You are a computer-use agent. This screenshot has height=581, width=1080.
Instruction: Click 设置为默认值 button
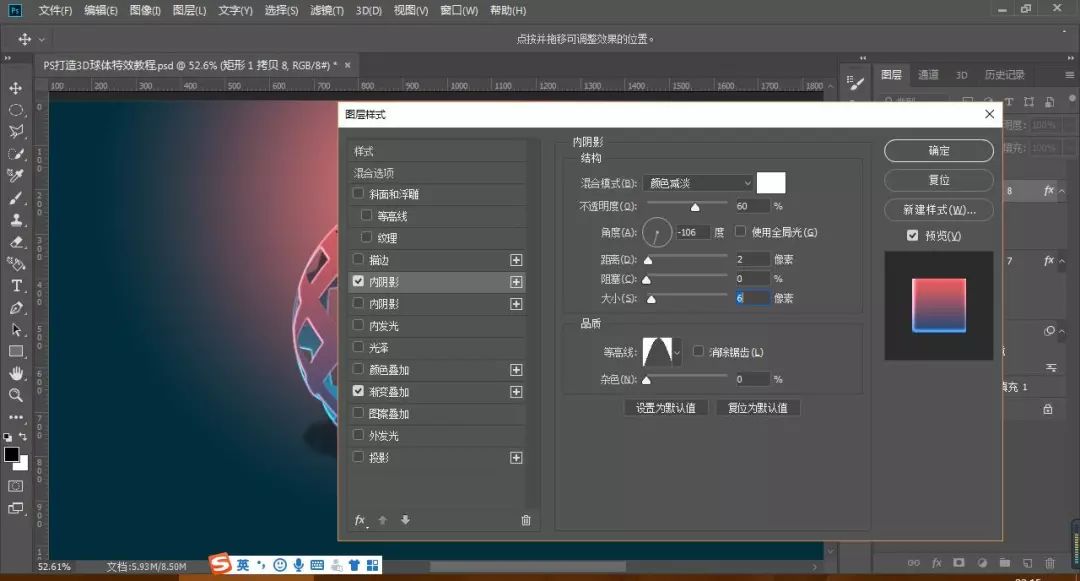click(x=665, y=407)
